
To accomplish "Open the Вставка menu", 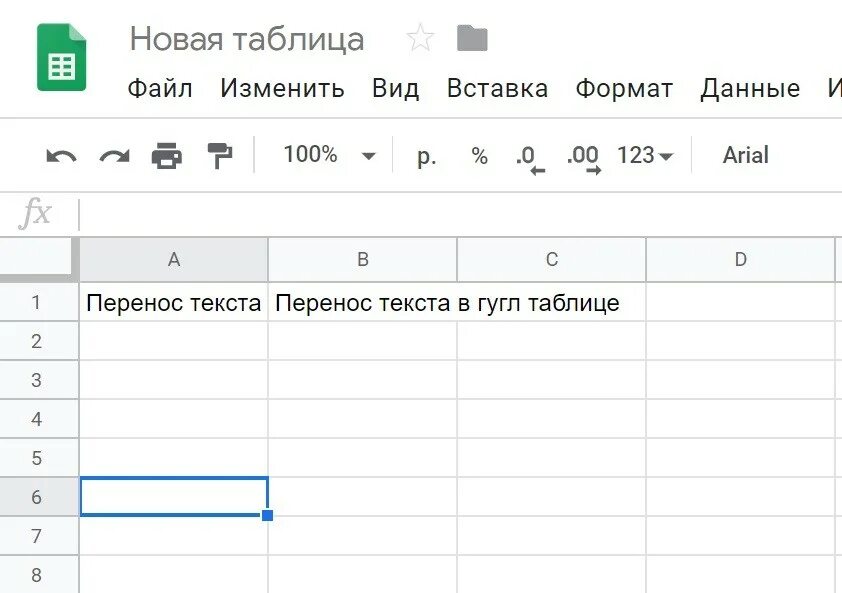I will (x=497, y=88).
